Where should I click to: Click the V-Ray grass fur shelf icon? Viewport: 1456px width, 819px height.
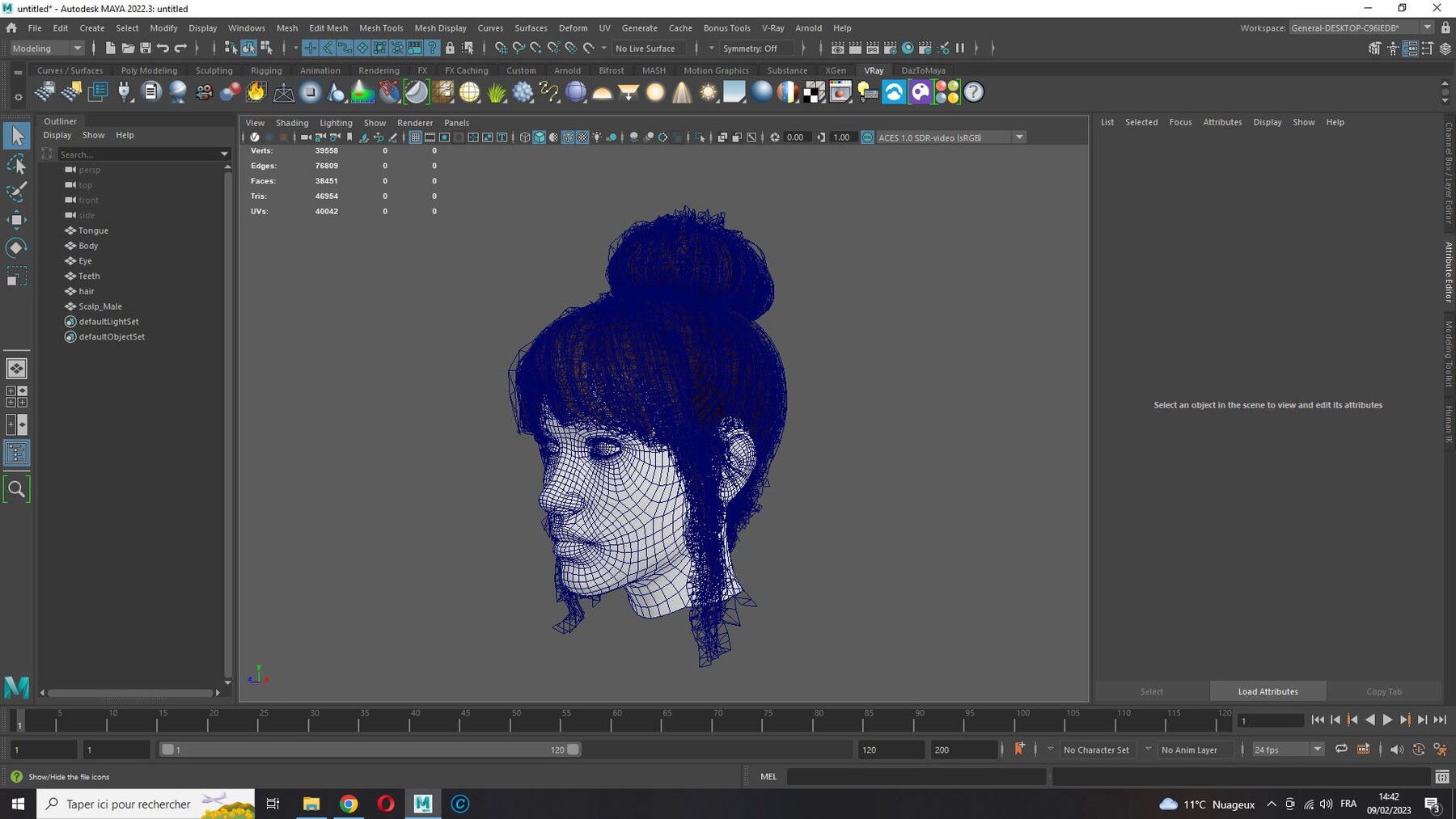pyautogui.click(x=496, y=92)
